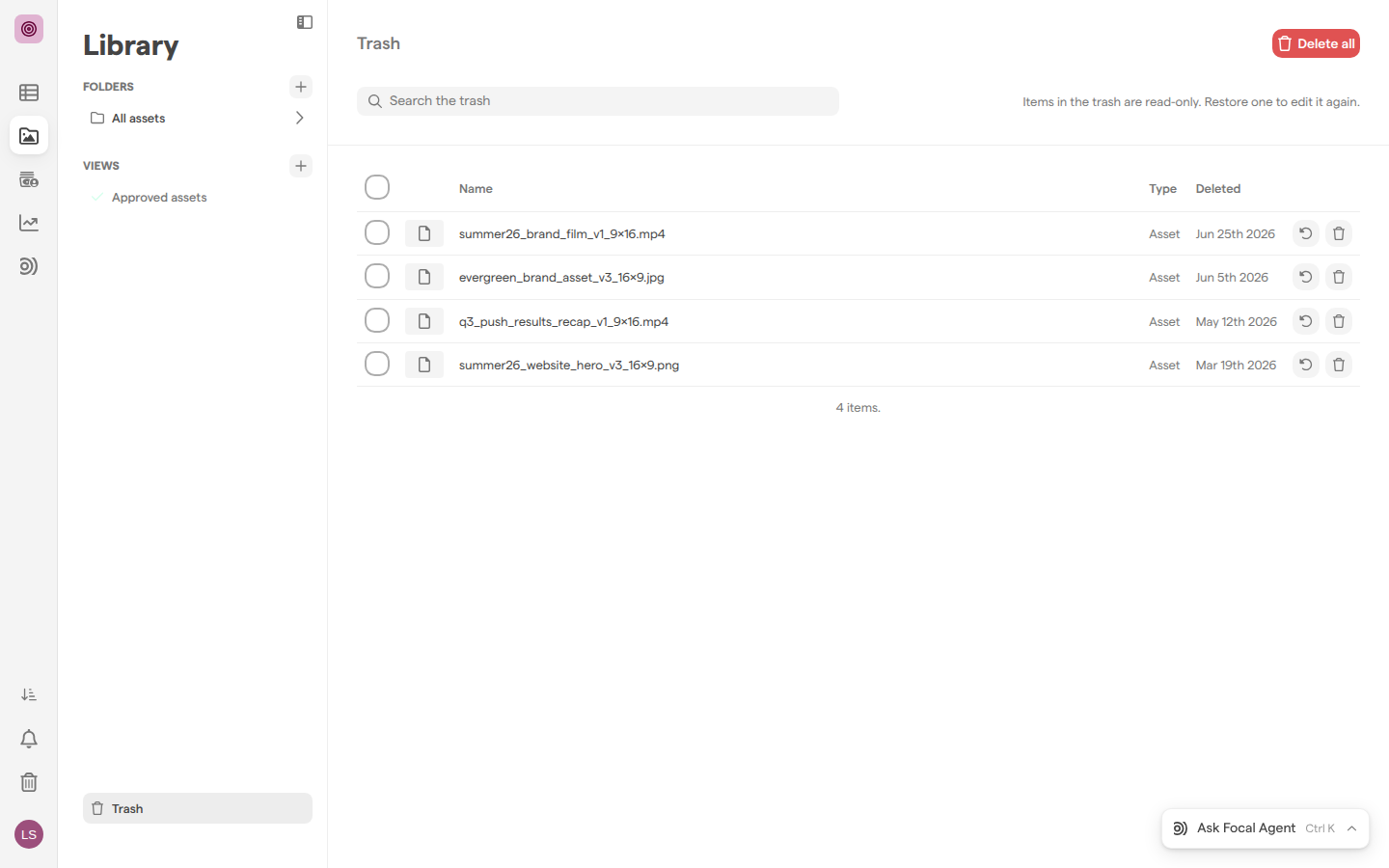
Task: Click file name summer26_website_hero_v3_16×9.png
Action: [569, 366]
